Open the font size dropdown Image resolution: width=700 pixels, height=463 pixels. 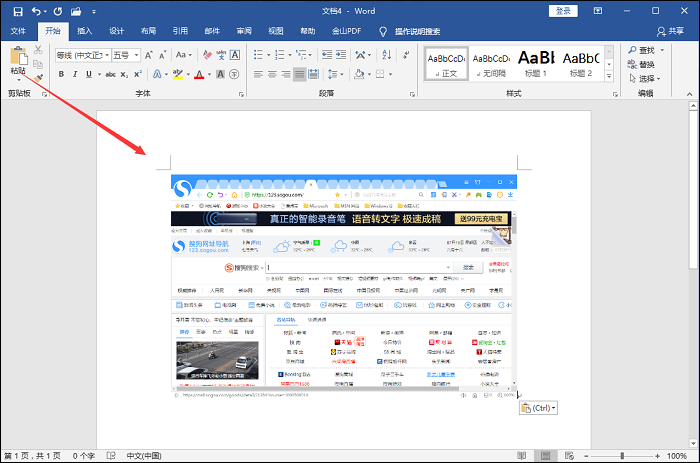[x=136, y=55]
